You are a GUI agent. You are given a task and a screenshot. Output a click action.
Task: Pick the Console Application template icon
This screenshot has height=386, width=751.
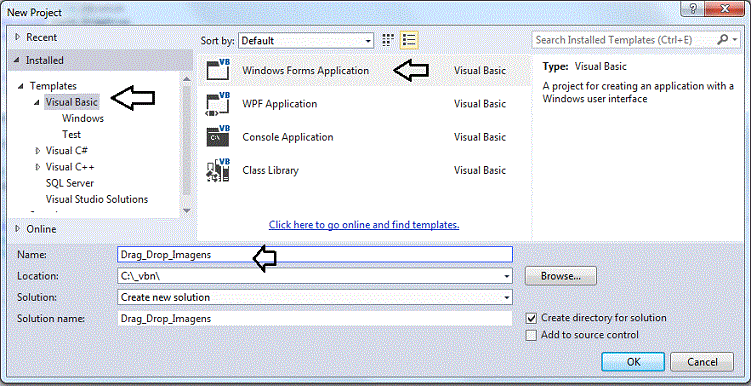[218, 136]
